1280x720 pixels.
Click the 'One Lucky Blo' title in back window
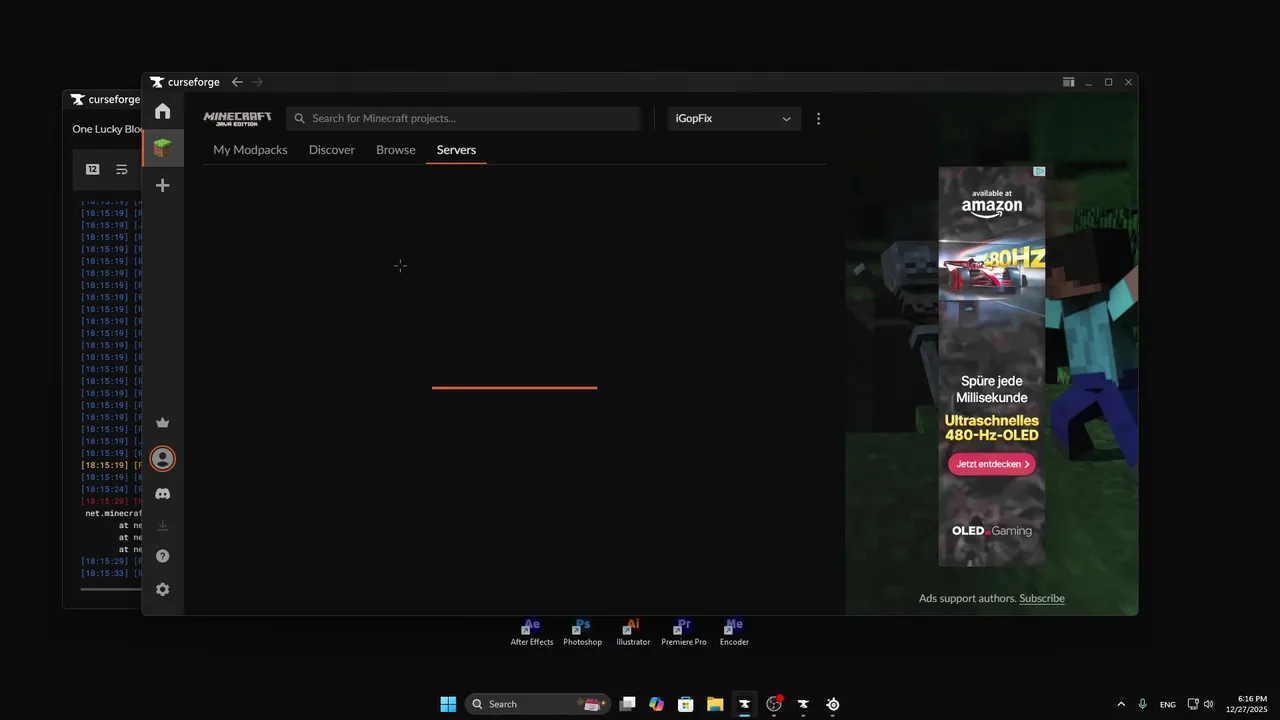point(107,129)
